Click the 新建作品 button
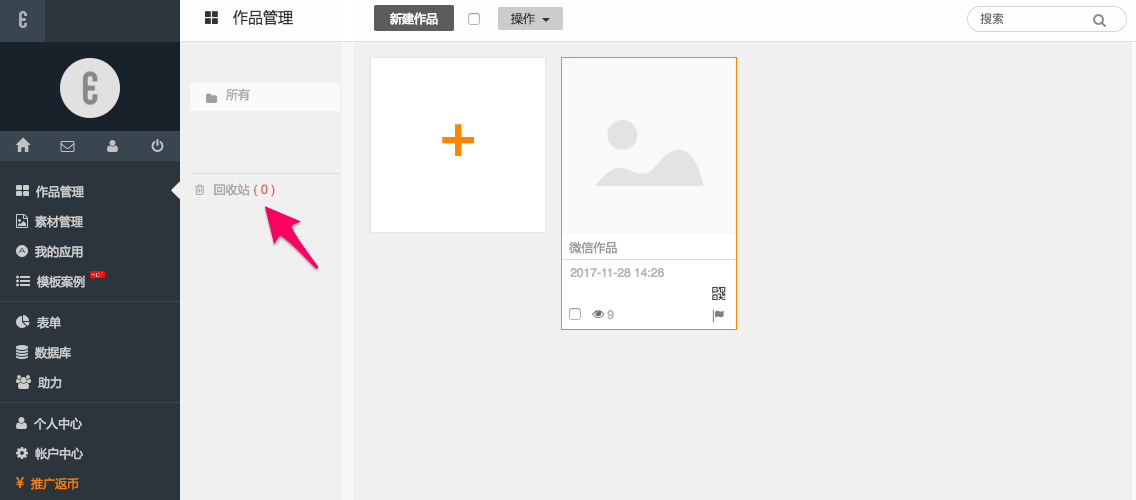 pyautogui.click(x=413, y=19)
